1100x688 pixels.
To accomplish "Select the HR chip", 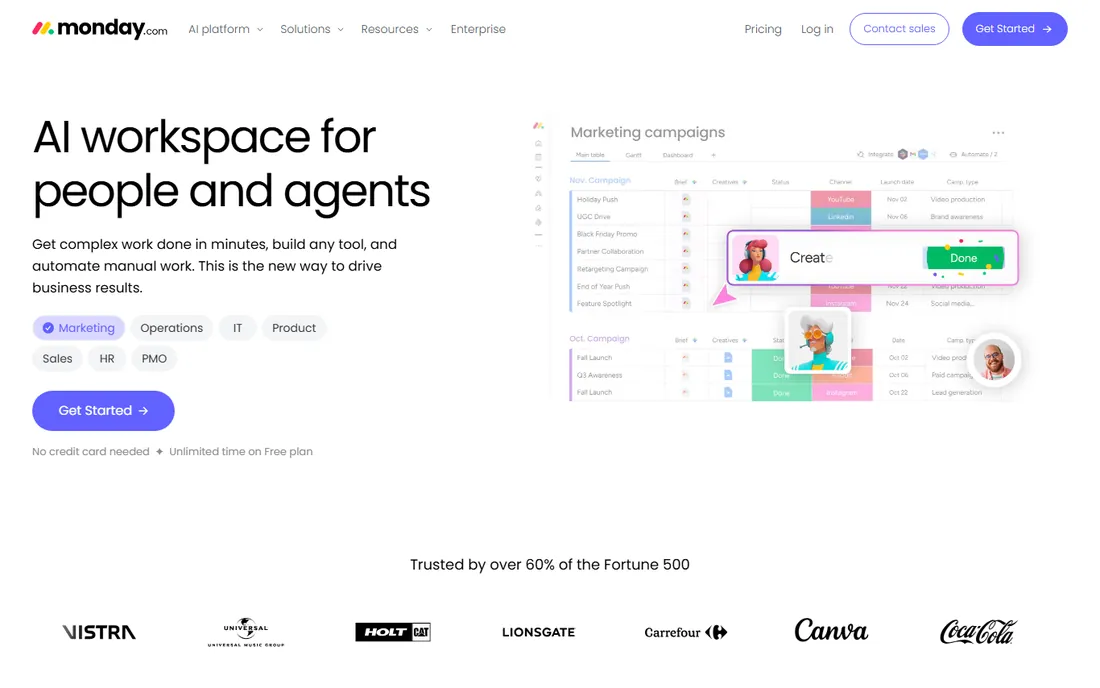I will [x=107, y=358].
